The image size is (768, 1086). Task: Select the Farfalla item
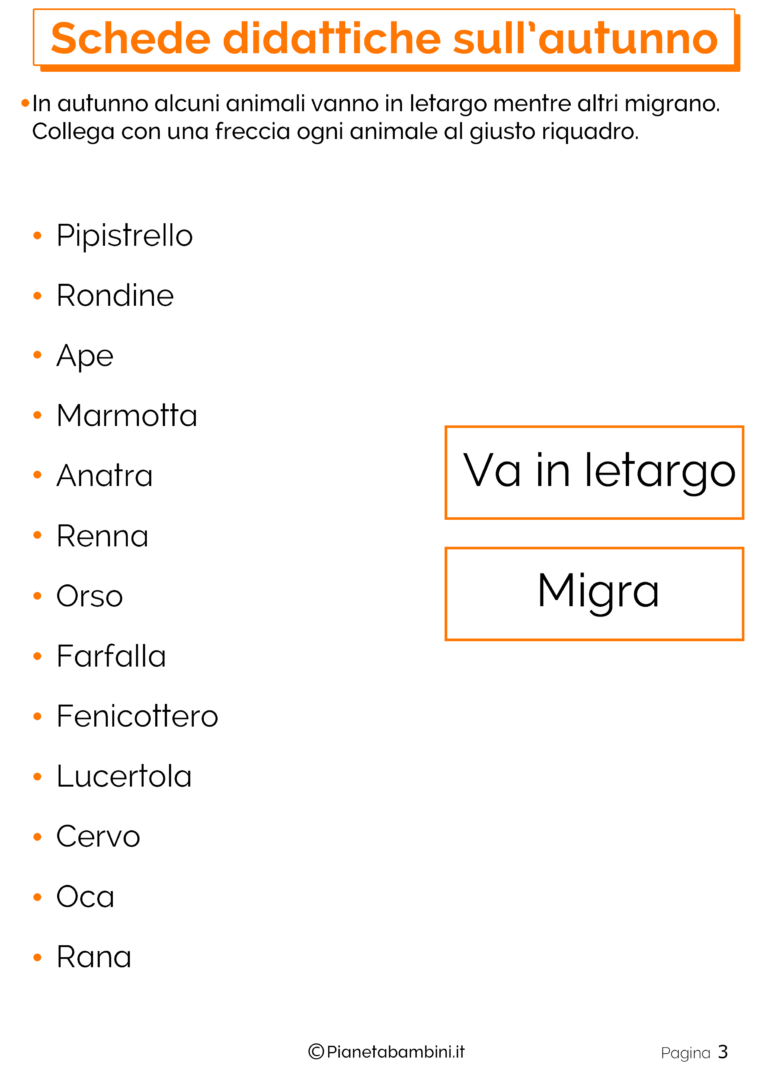pyautogui.click(x=111, y=657)
